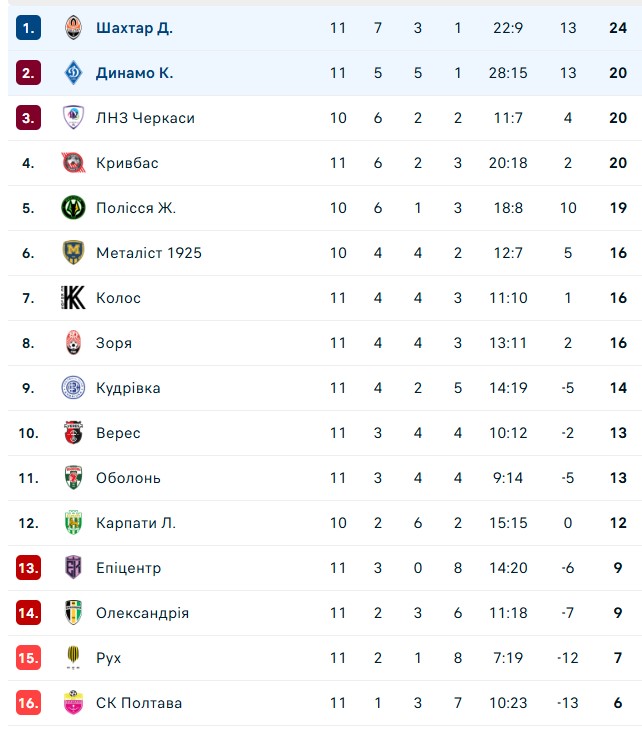642x732 pixels.
Task: Click the Оболонь team crest icon
Action: pyautogui.click(x=74, y=478)
